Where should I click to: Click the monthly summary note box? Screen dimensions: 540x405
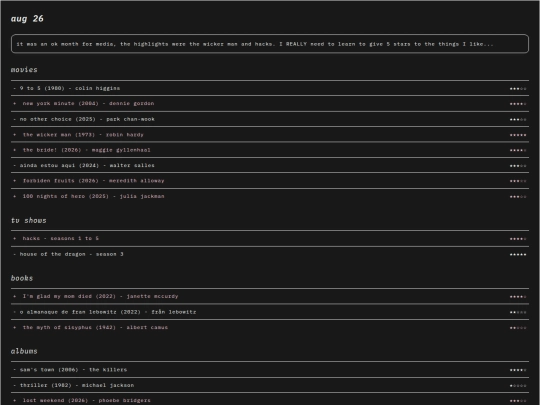270,44
